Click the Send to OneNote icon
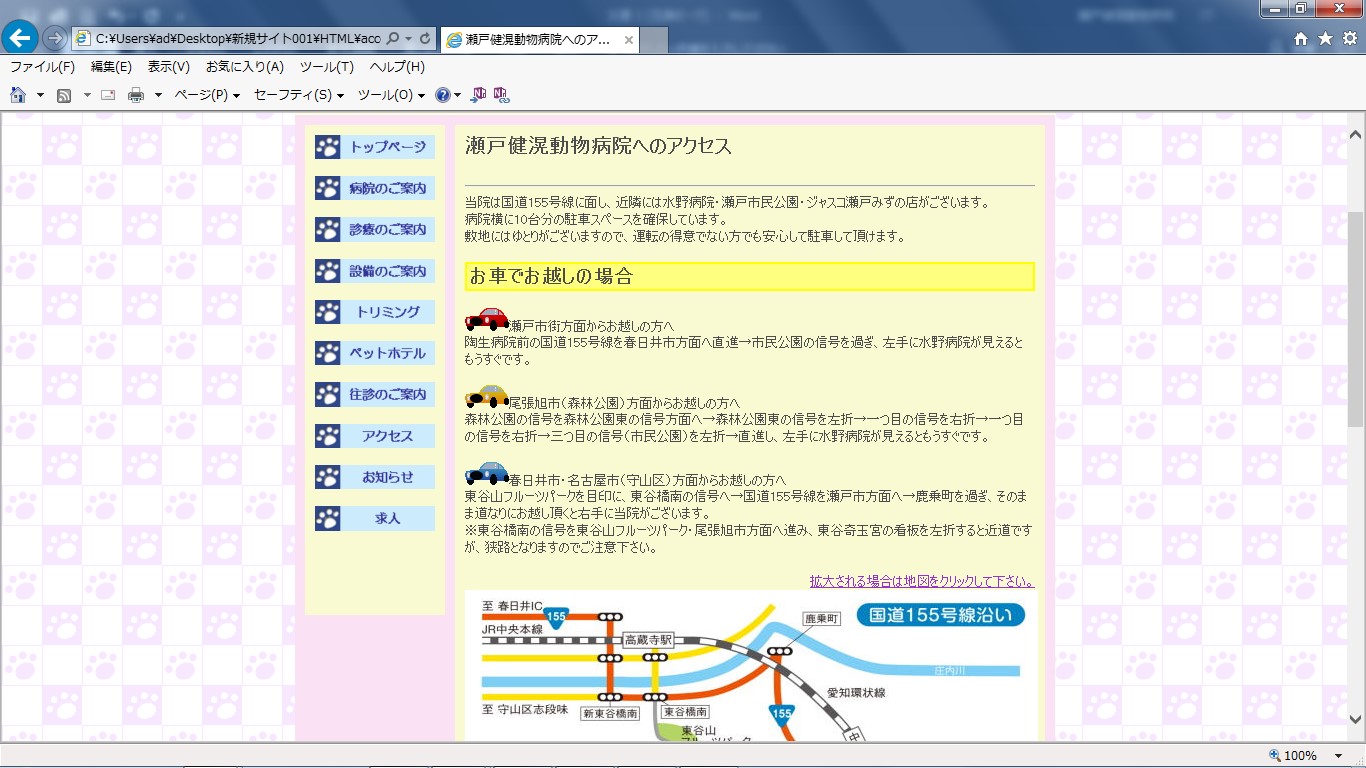This screenshot has width=1366, height=768. pyautogui.click(x=479, y=95)
